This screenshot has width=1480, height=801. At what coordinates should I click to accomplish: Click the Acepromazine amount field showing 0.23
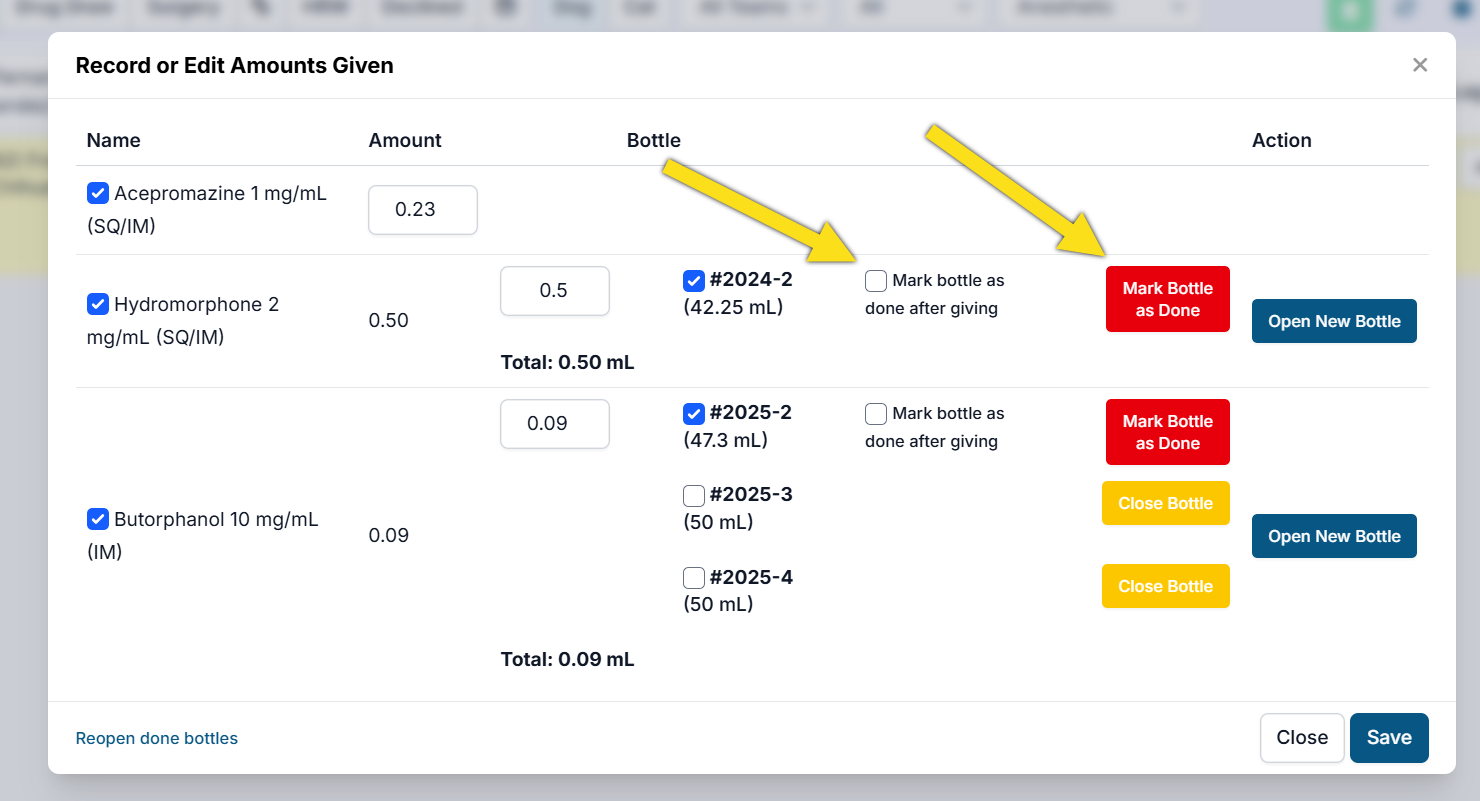pyautogui.click(x=422, y=210)
